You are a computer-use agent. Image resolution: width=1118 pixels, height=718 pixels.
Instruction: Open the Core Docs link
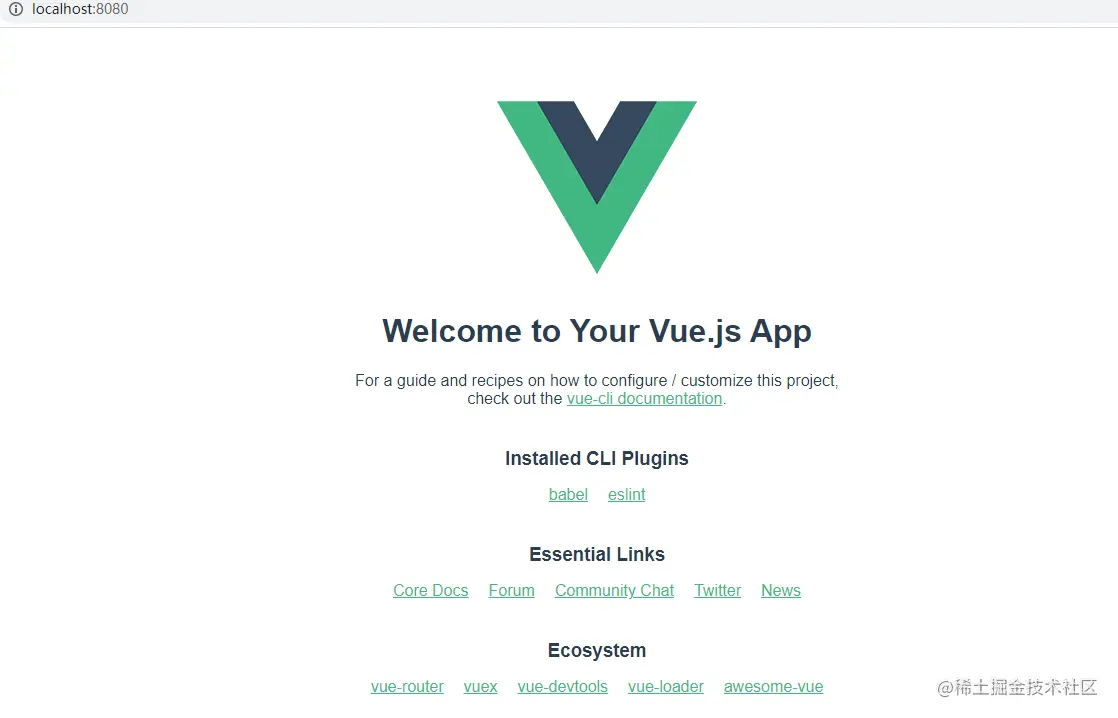(431, 590)
